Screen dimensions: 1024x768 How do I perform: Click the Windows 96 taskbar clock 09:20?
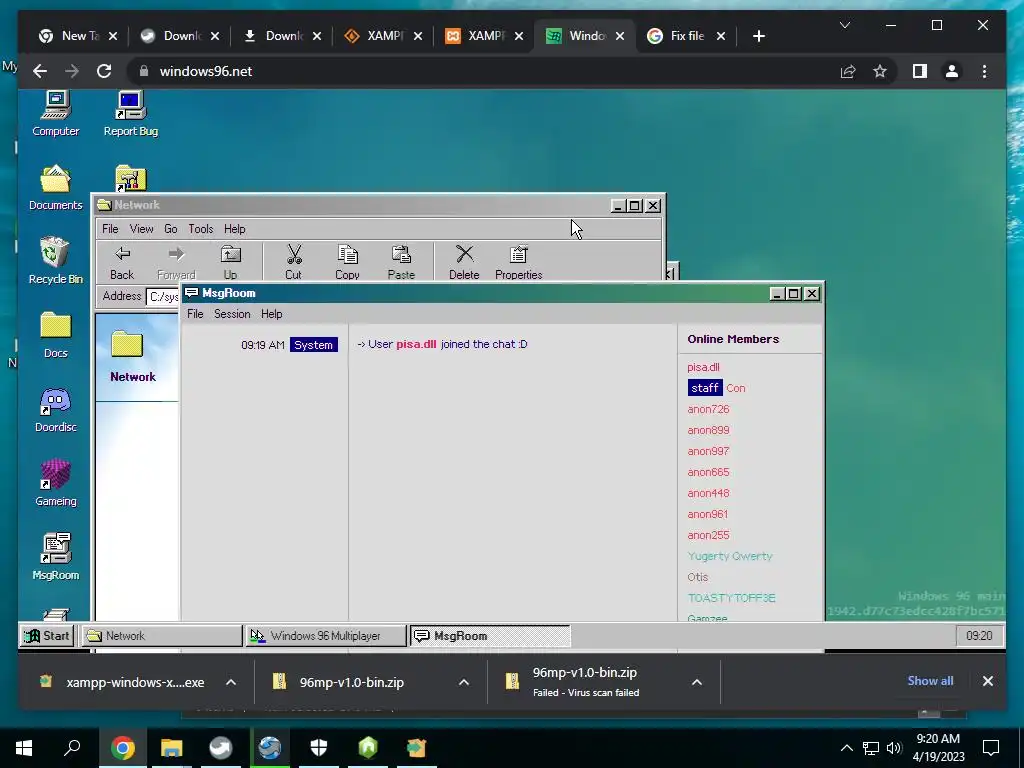pos(979,635)
